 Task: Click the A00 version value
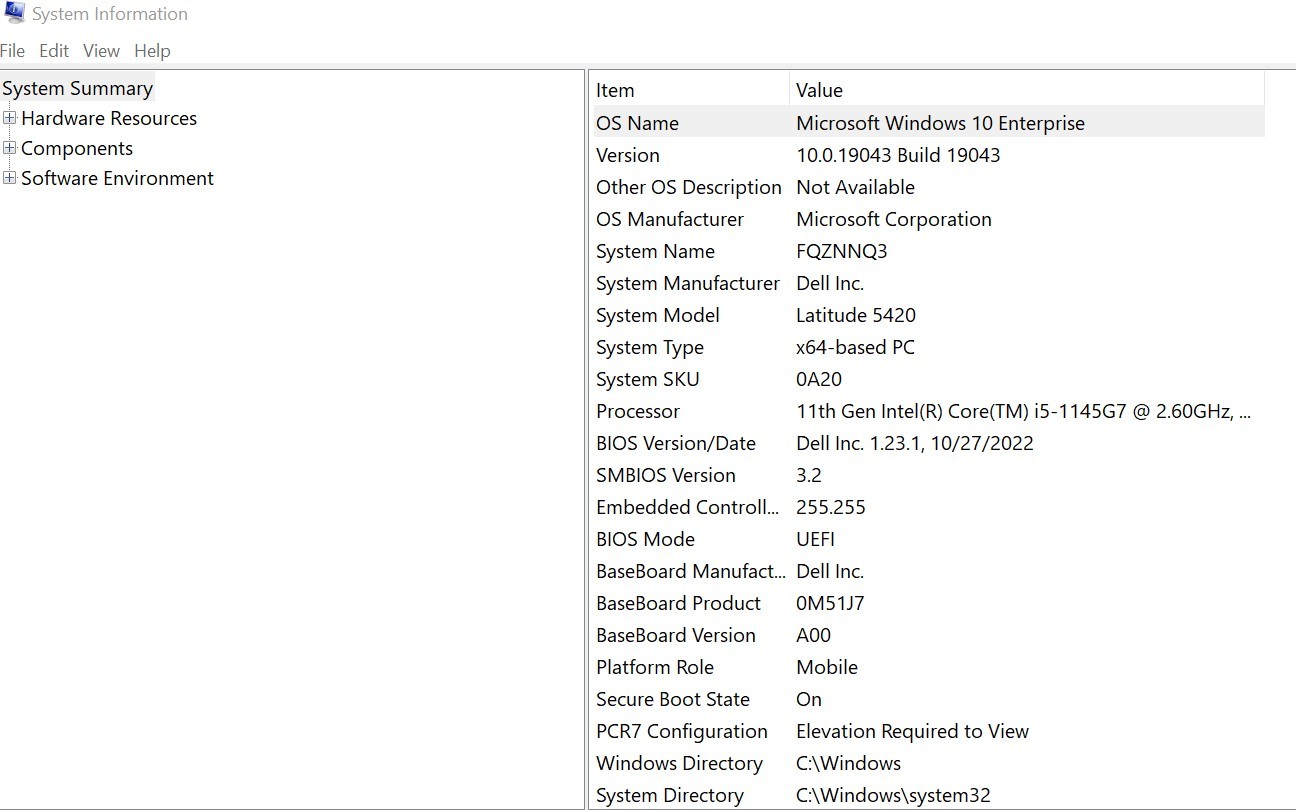coord(814,635)
